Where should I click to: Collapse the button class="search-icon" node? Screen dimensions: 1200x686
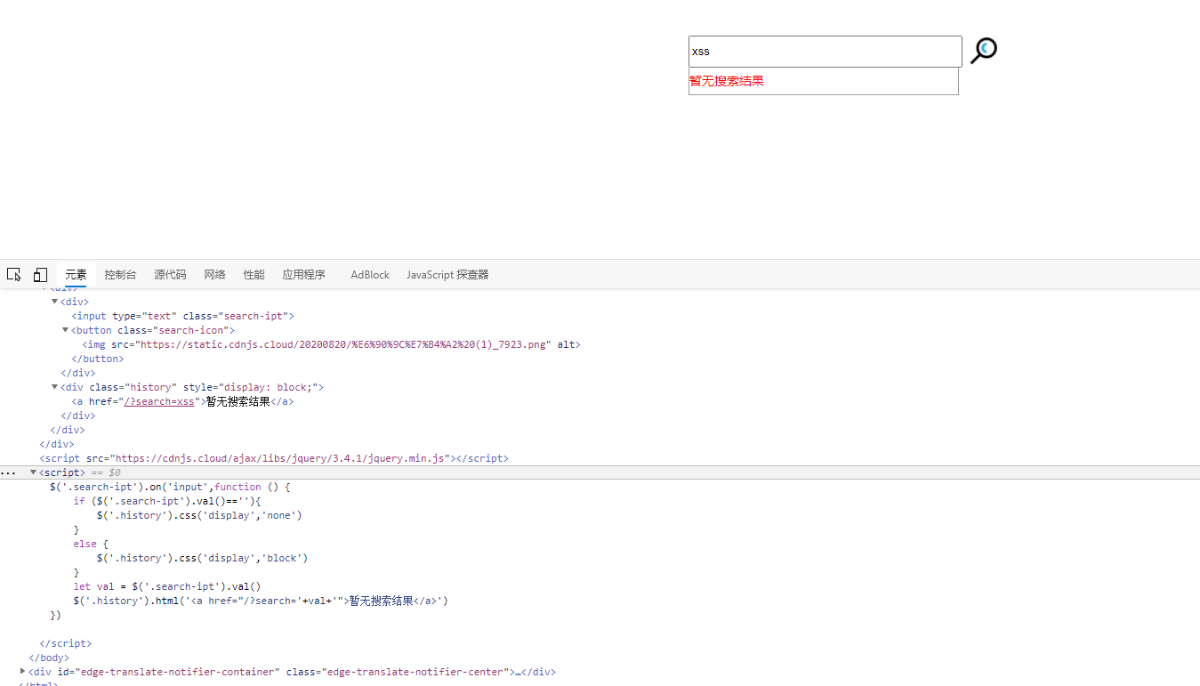66,330
